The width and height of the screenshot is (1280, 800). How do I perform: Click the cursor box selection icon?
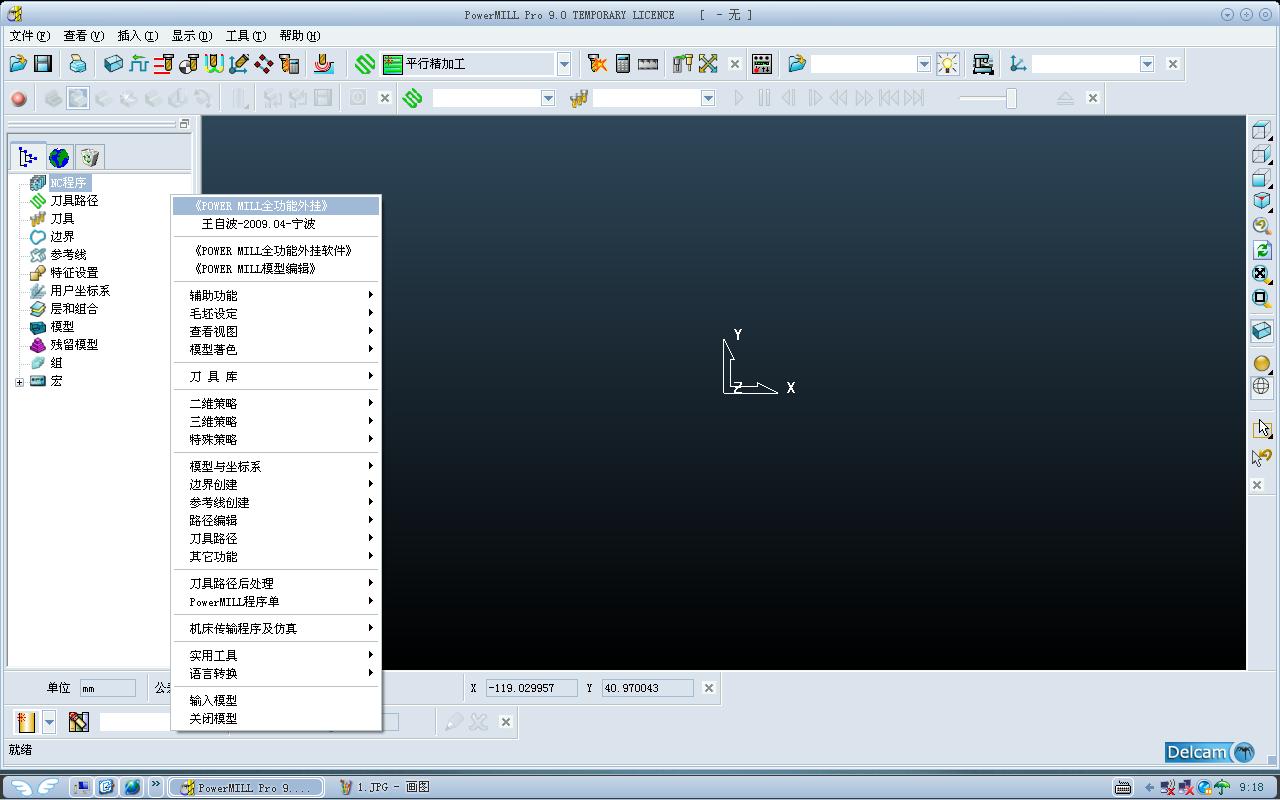point(1261,429)
